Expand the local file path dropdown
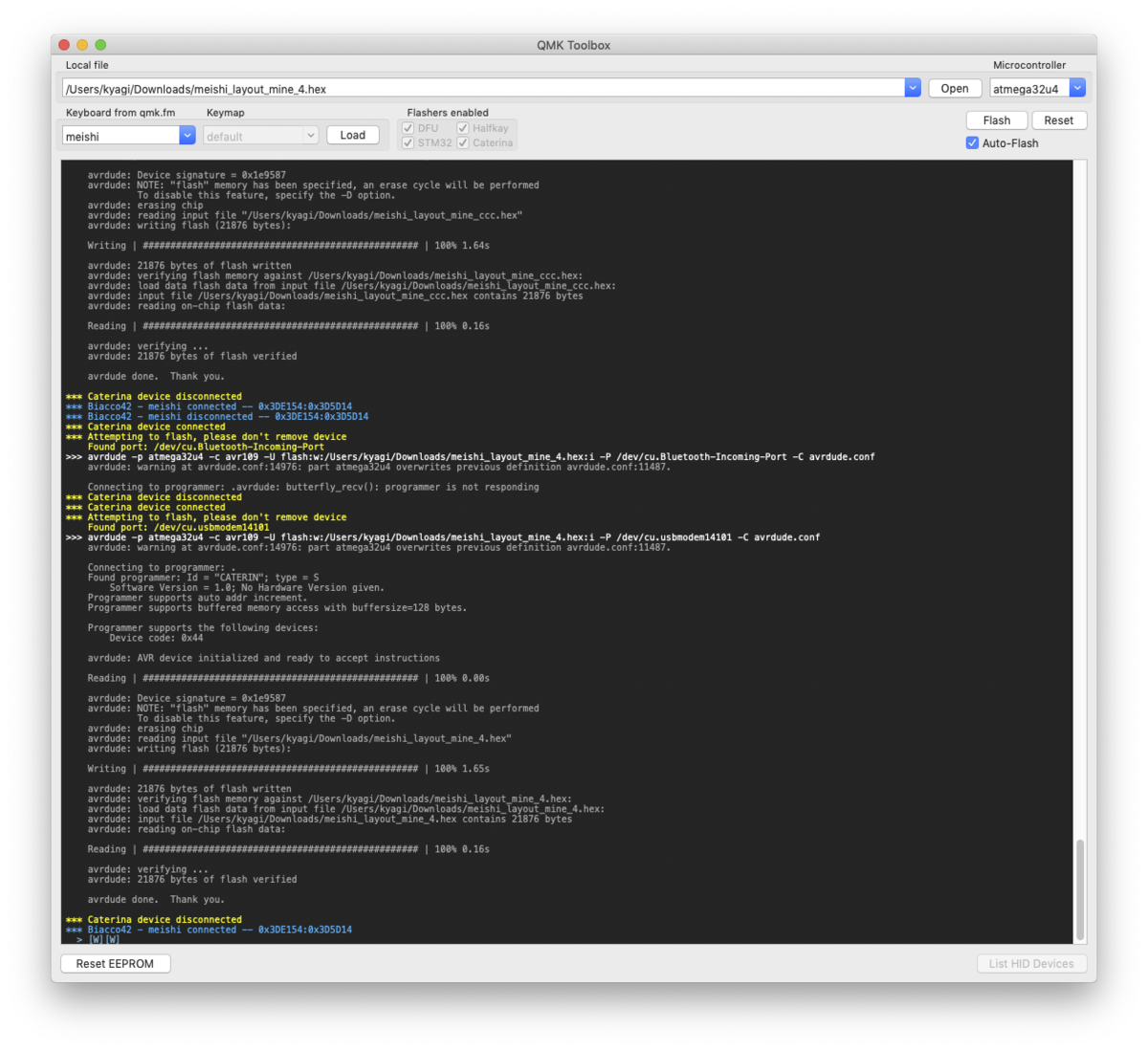Viewport: 1148px width, 1050px height. [x=913, y=88]
